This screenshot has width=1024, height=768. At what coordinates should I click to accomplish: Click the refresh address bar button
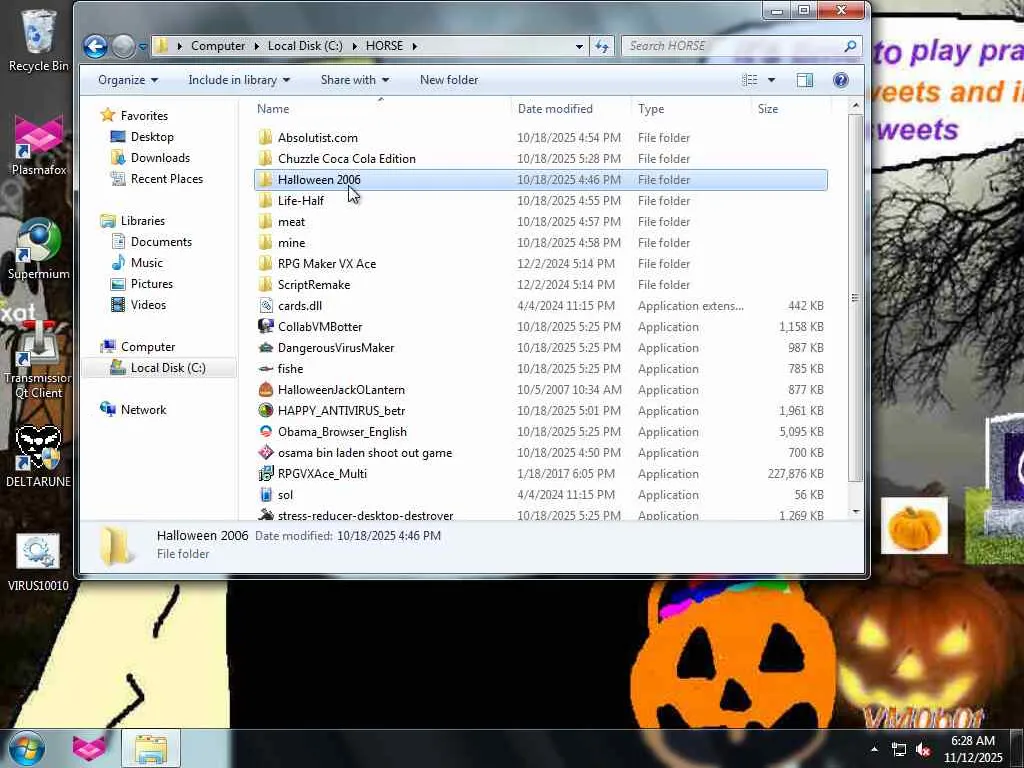coord(601,46)
